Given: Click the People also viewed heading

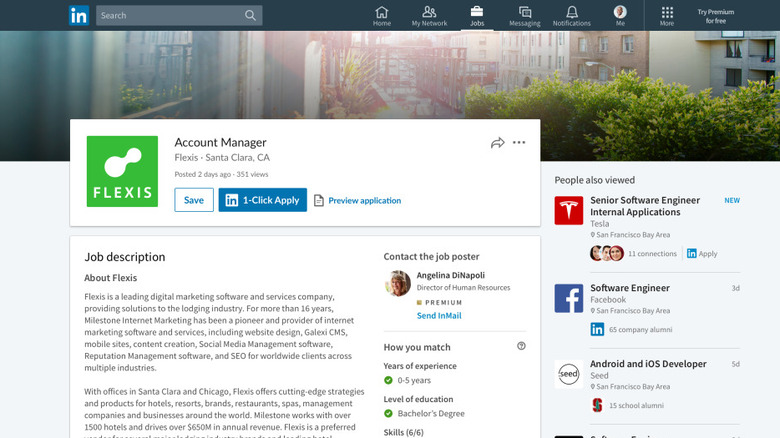Looking at the screenshot, I should 594,180.
